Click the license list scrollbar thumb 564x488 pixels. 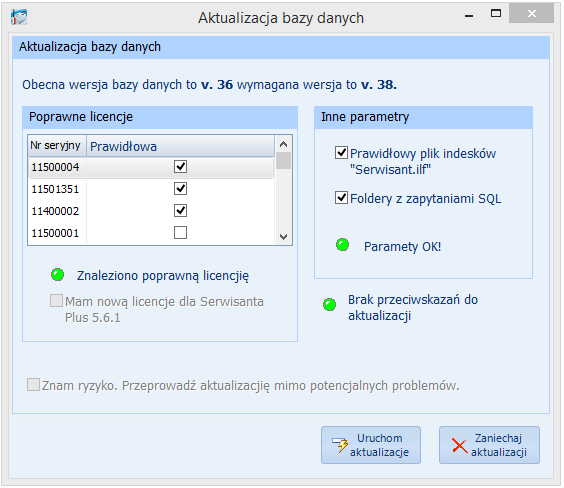coord(283,161)
